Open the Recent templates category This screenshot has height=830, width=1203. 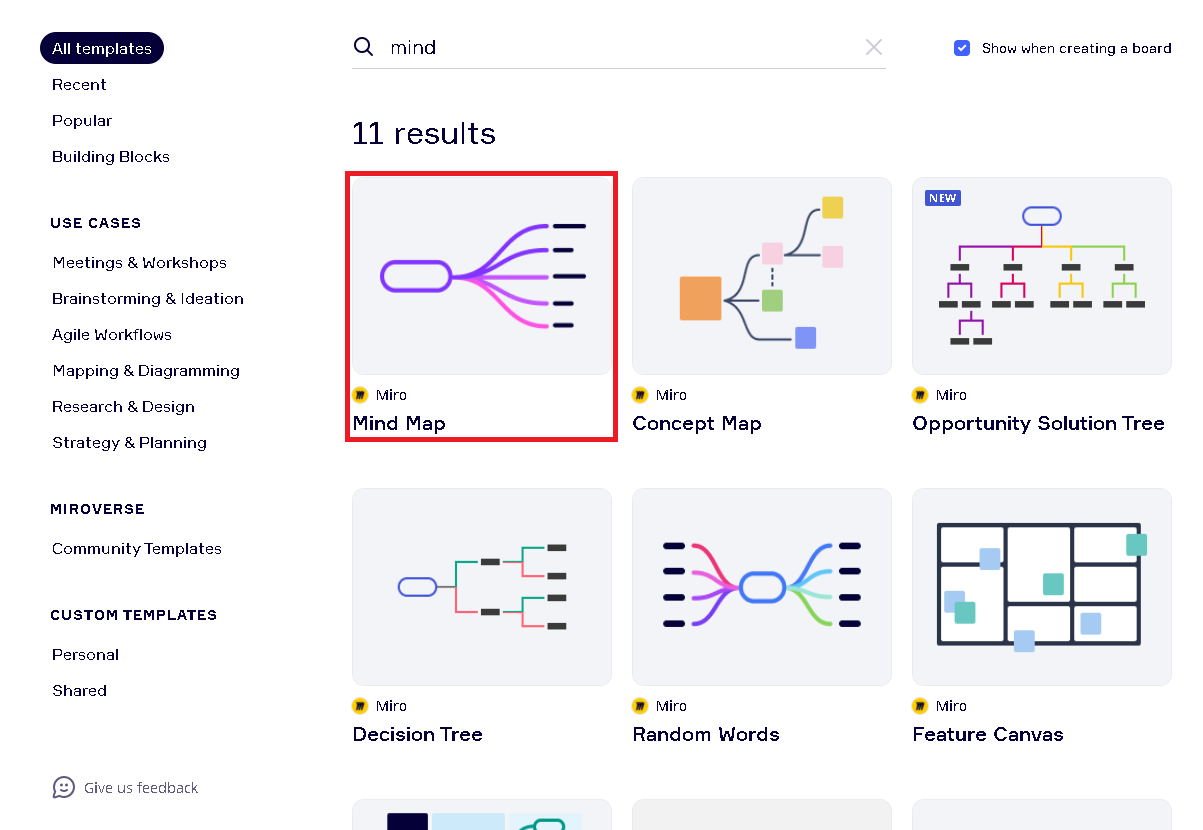click(x=79, y=85)
